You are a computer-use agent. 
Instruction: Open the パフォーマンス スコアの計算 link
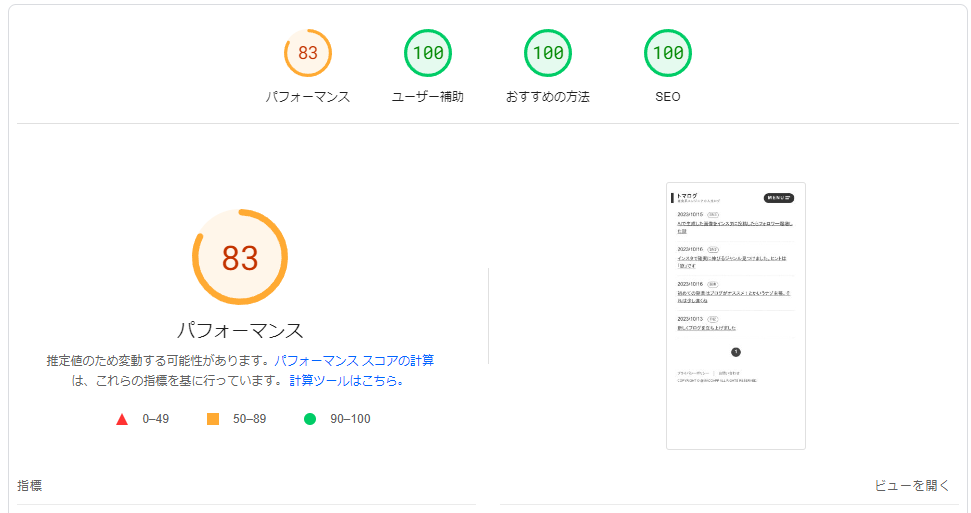[354, 361]
